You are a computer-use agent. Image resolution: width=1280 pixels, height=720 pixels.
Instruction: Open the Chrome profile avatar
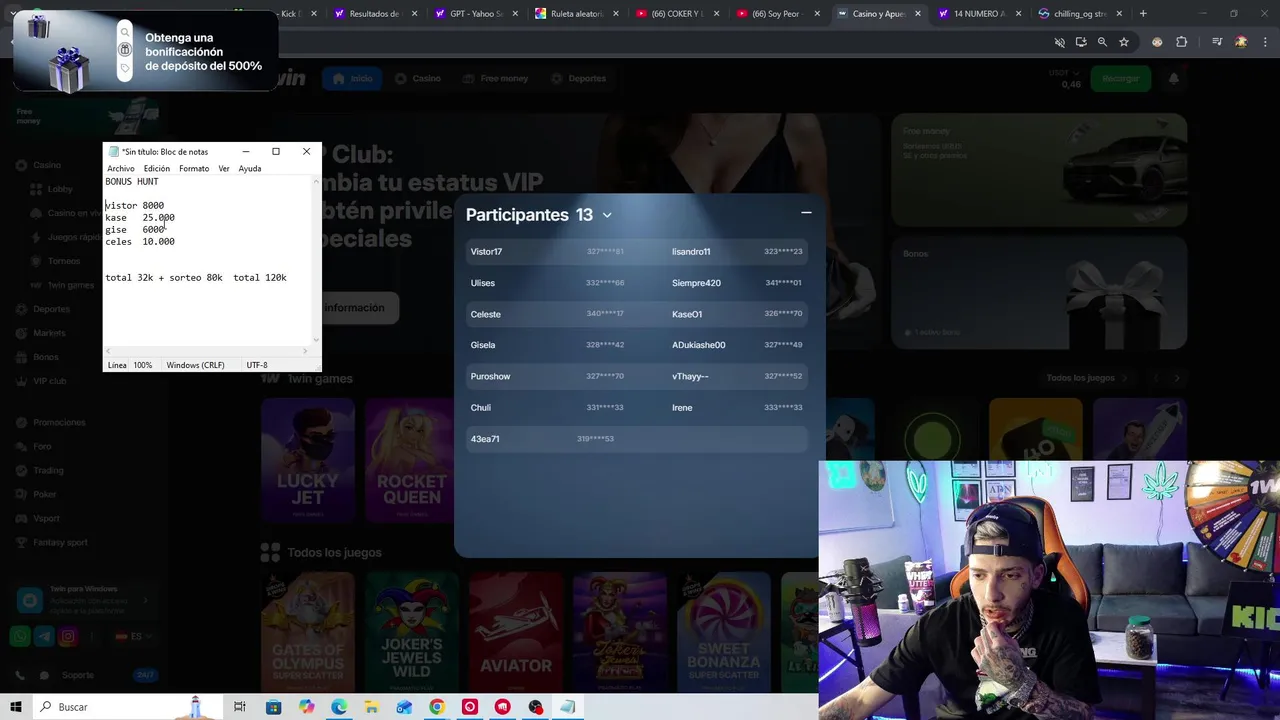pos(1241,42)
